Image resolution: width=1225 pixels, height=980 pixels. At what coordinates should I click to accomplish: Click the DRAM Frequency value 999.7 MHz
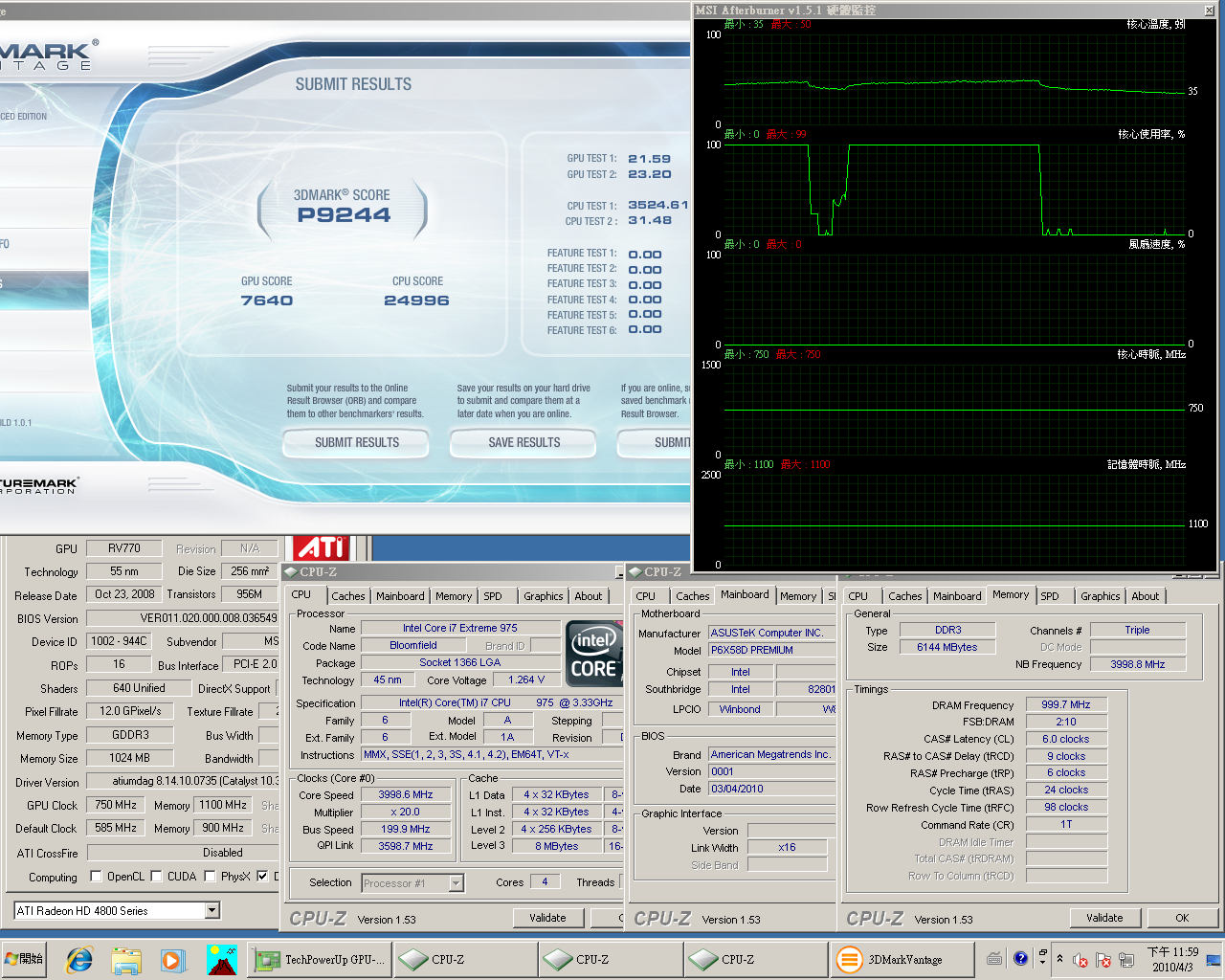(1066, 704)
